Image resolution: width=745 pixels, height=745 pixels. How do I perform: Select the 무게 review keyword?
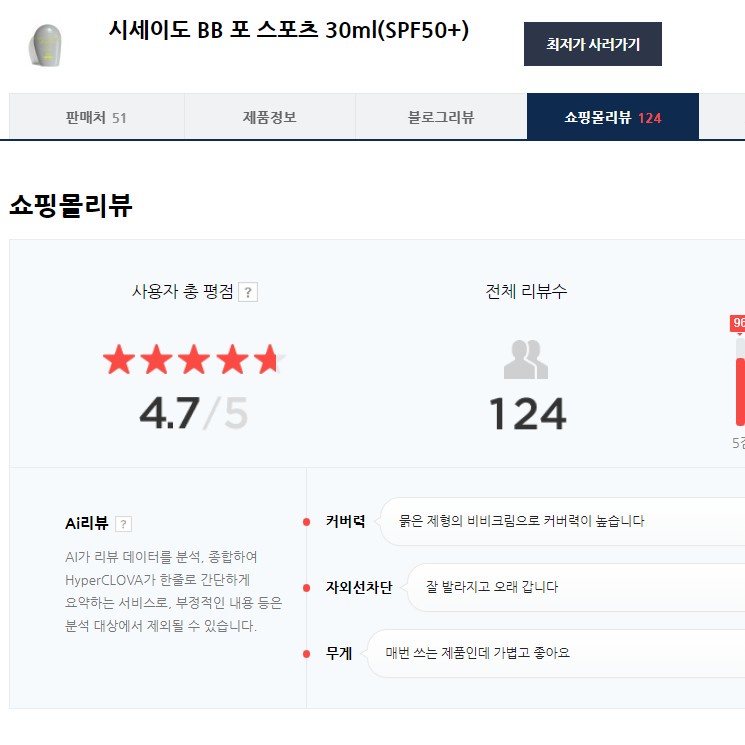click(x=339, y=653)
